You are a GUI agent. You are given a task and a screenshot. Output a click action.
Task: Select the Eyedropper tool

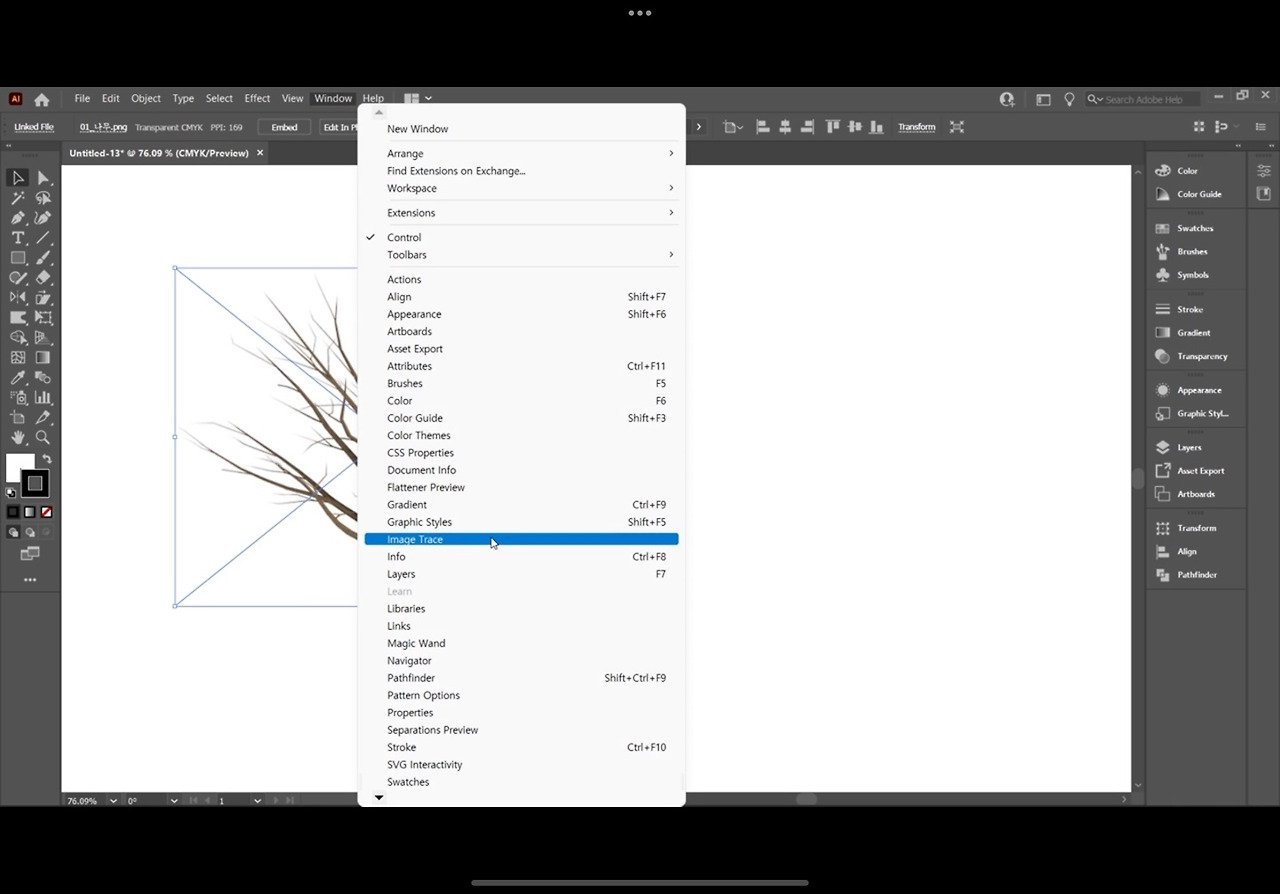[18, 378]
